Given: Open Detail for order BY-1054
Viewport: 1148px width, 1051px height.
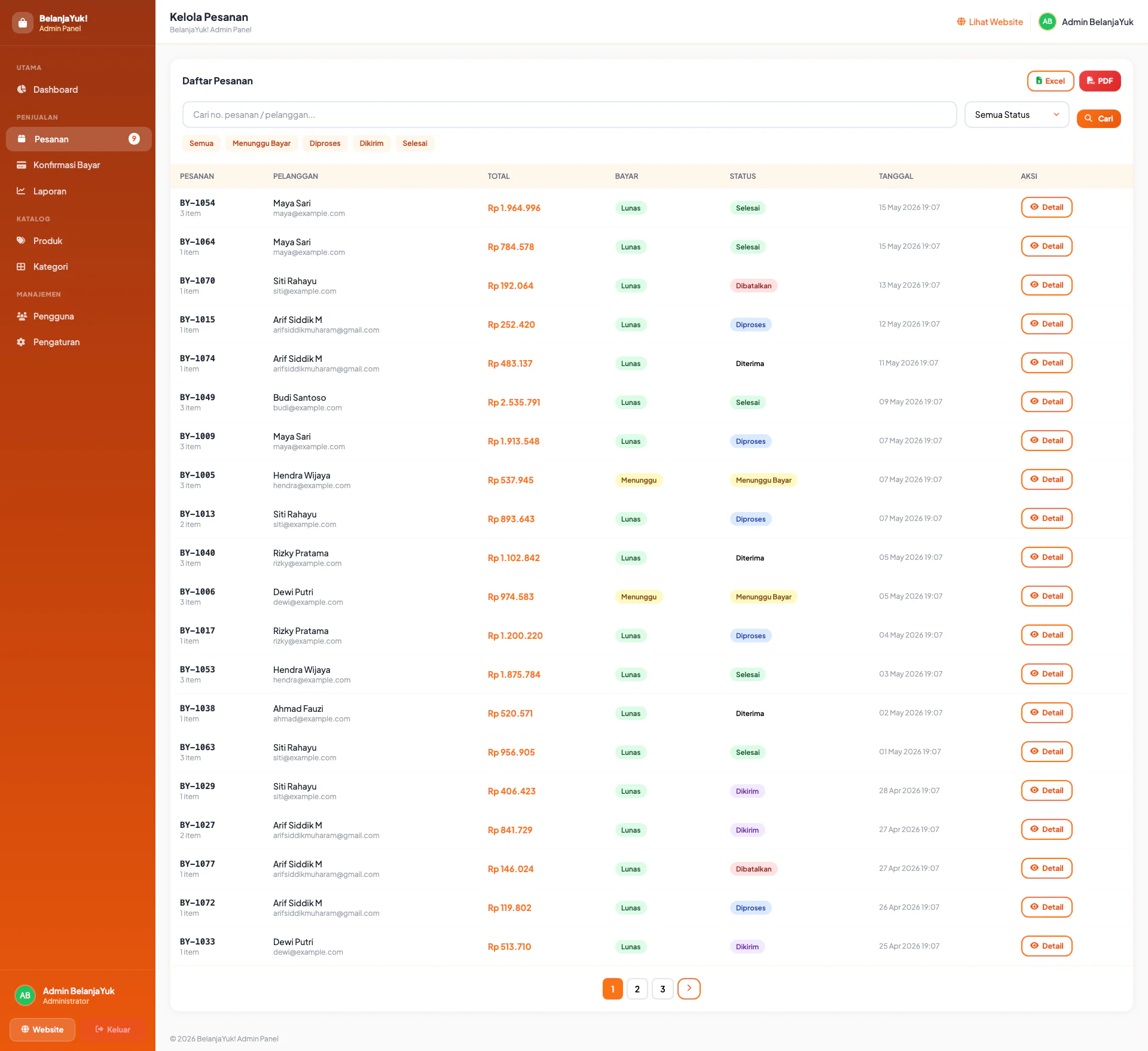Looking at the screenshot, I should 1046,207.
